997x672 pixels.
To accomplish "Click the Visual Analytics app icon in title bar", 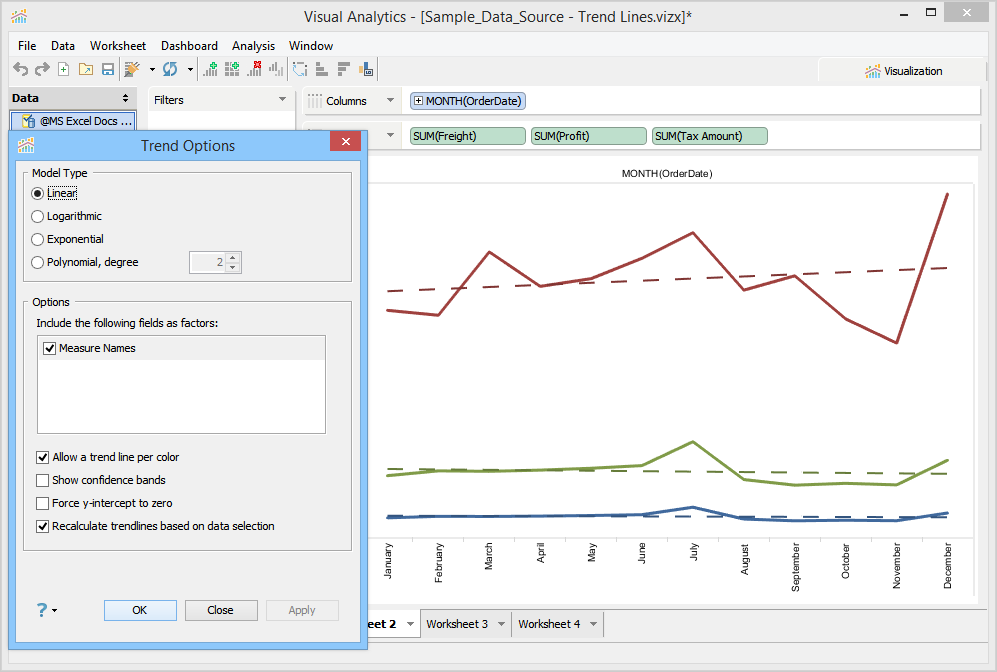I will [x=19, y=17].
